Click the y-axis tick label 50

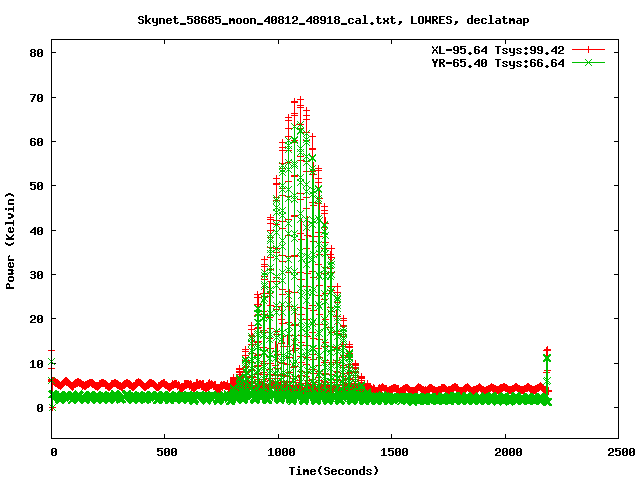36,186
